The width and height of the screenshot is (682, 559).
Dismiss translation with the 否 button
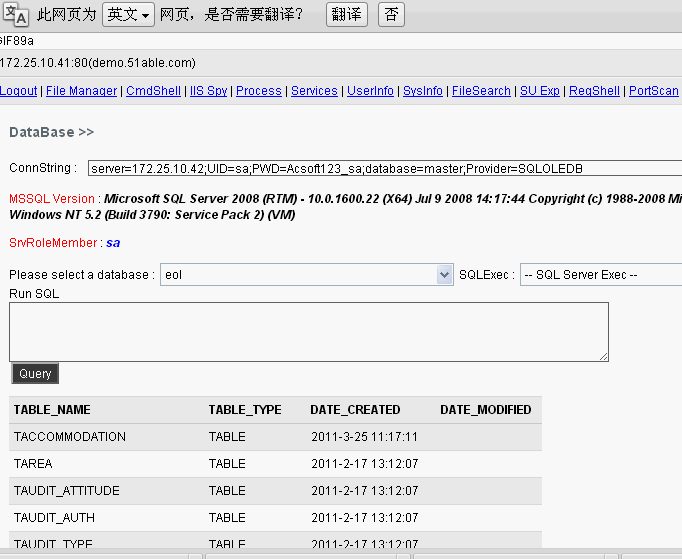pos(391,14)
